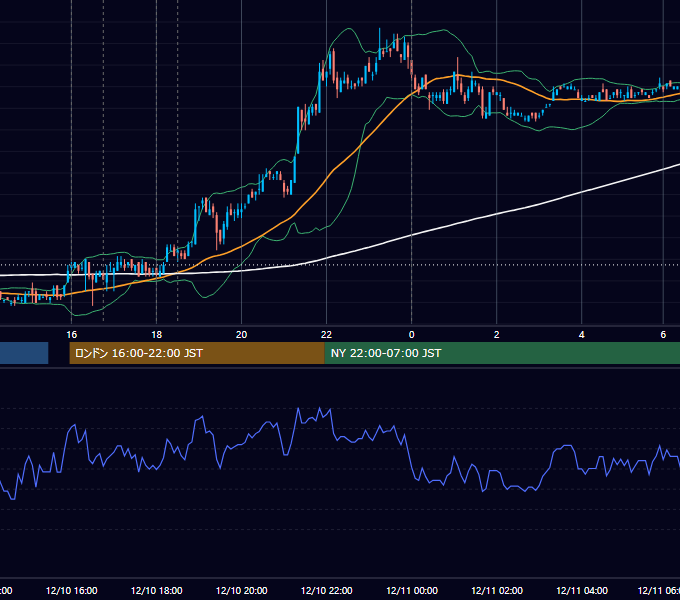Click the 16 hour label on chart axis

coord(72,335)
